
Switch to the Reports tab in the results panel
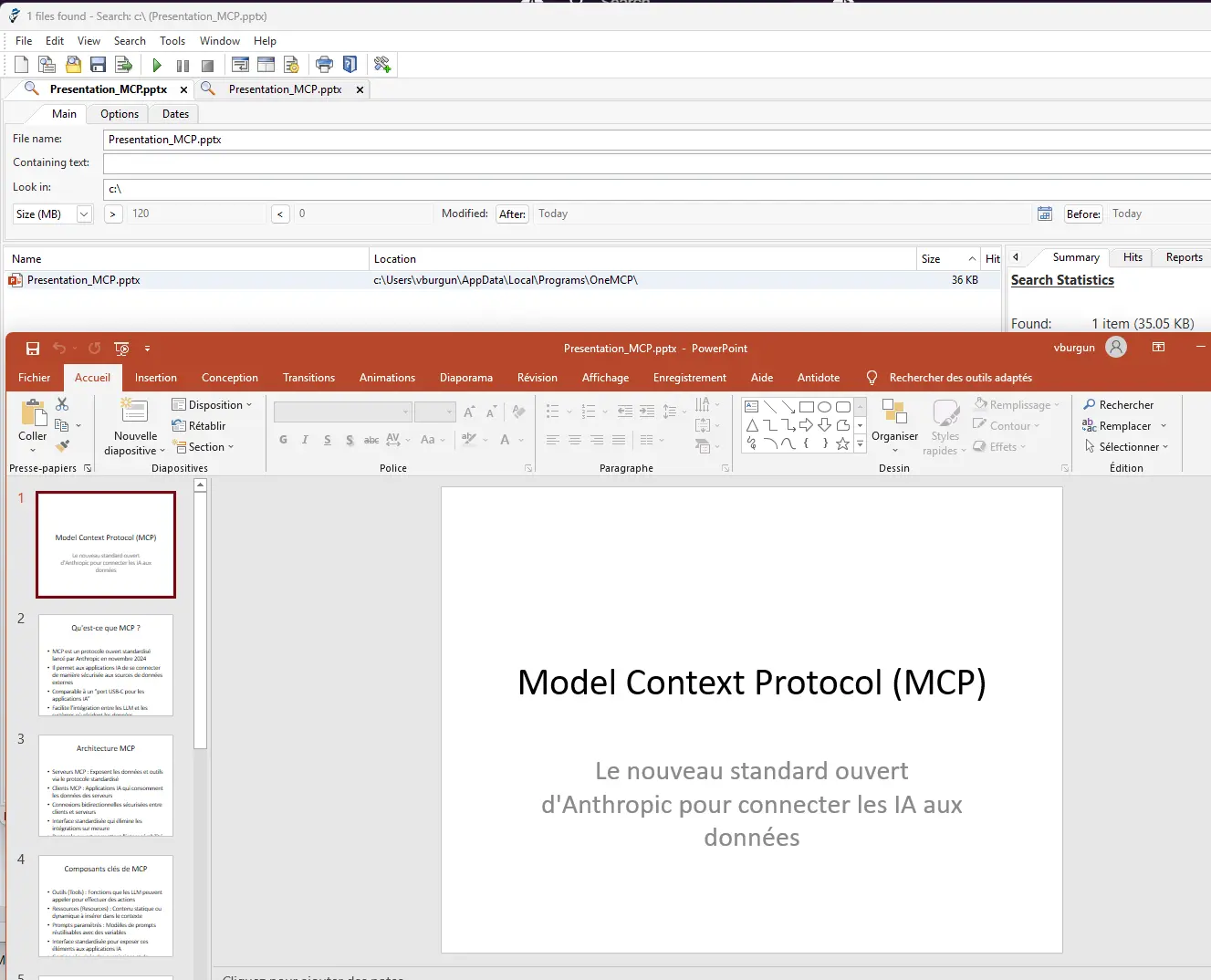1184,257
